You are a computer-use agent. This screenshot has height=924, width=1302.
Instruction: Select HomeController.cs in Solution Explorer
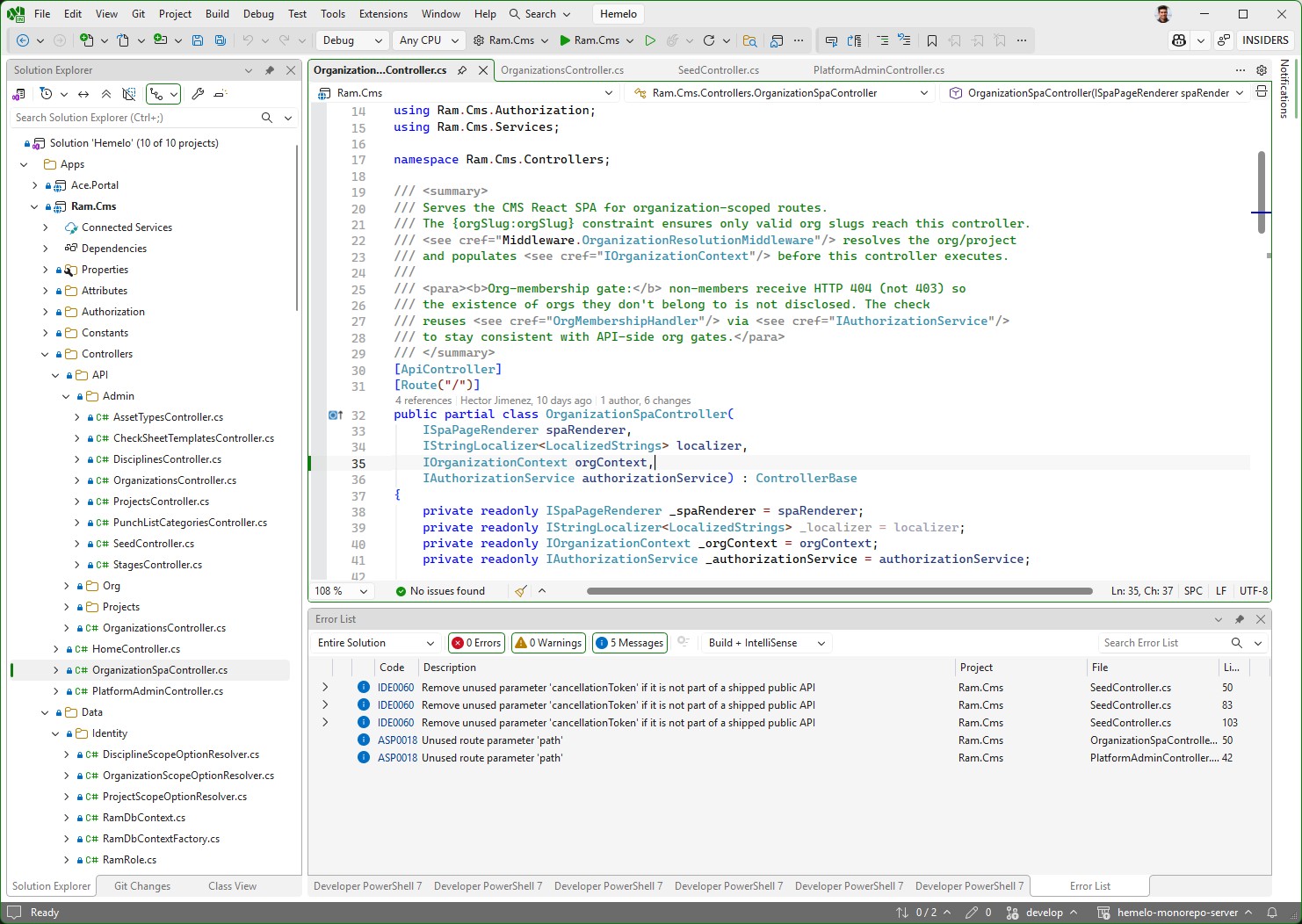coord(136,649)
